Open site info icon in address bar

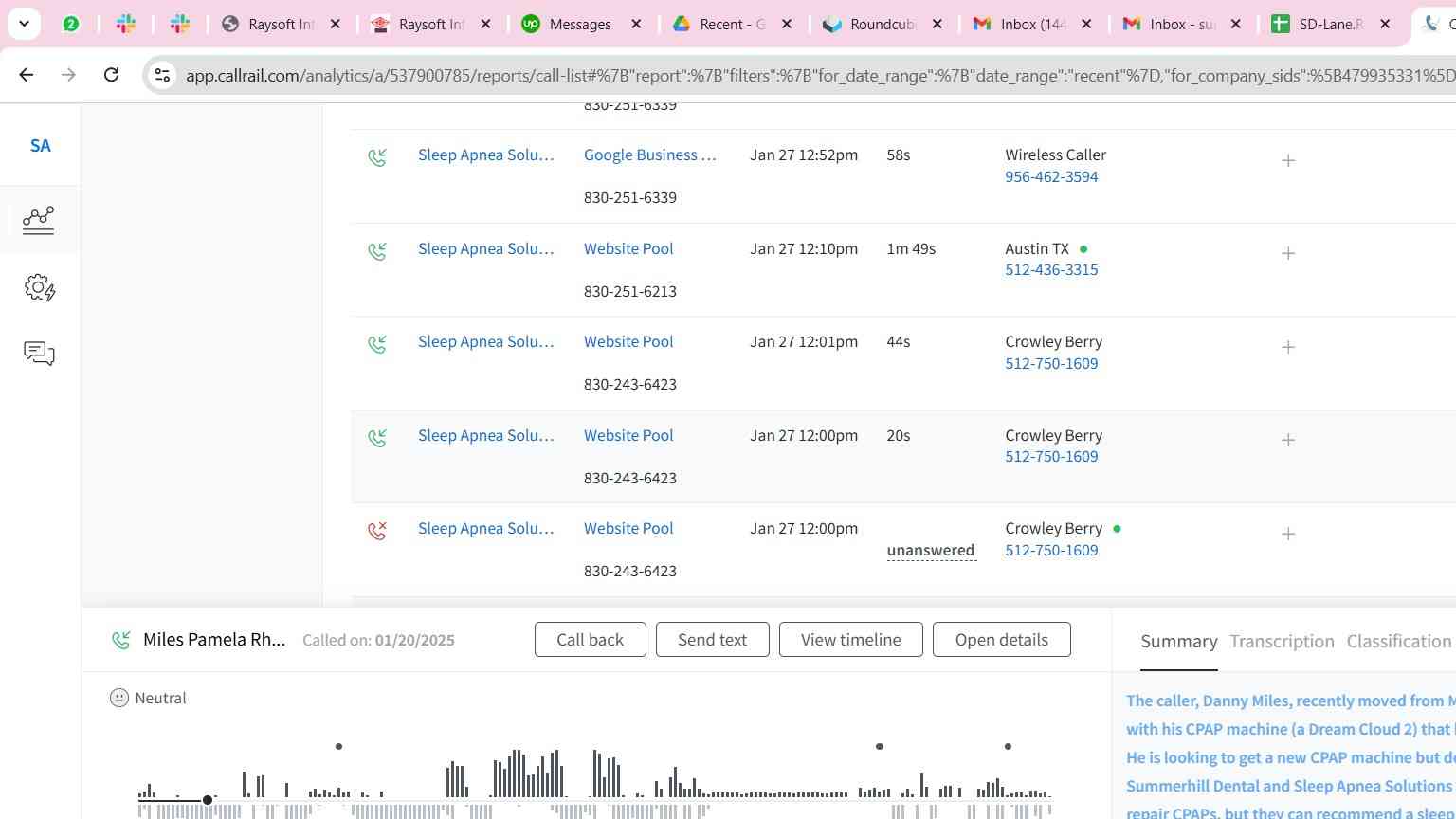162,75
